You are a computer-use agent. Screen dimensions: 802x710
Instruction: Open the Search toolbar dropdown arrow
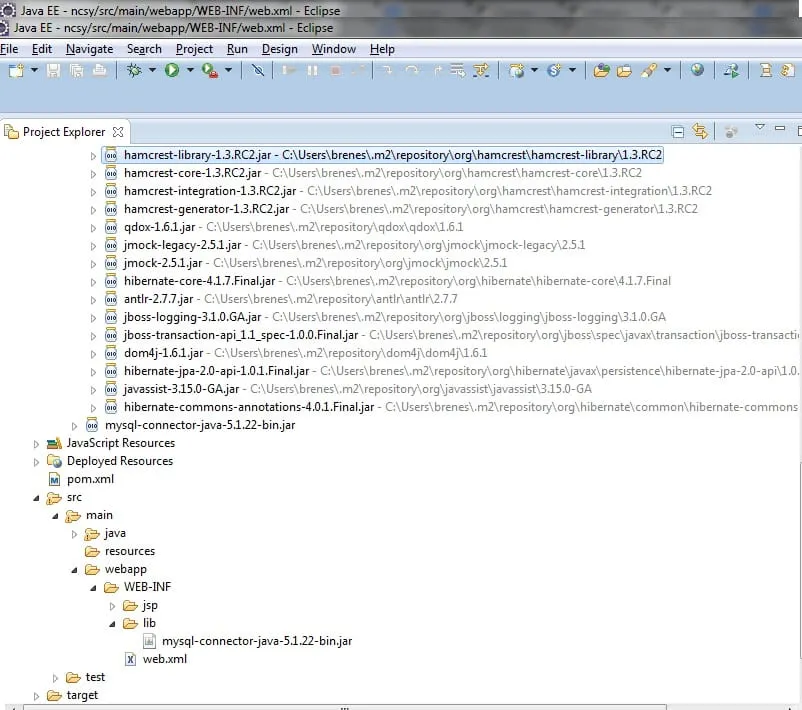667,70
